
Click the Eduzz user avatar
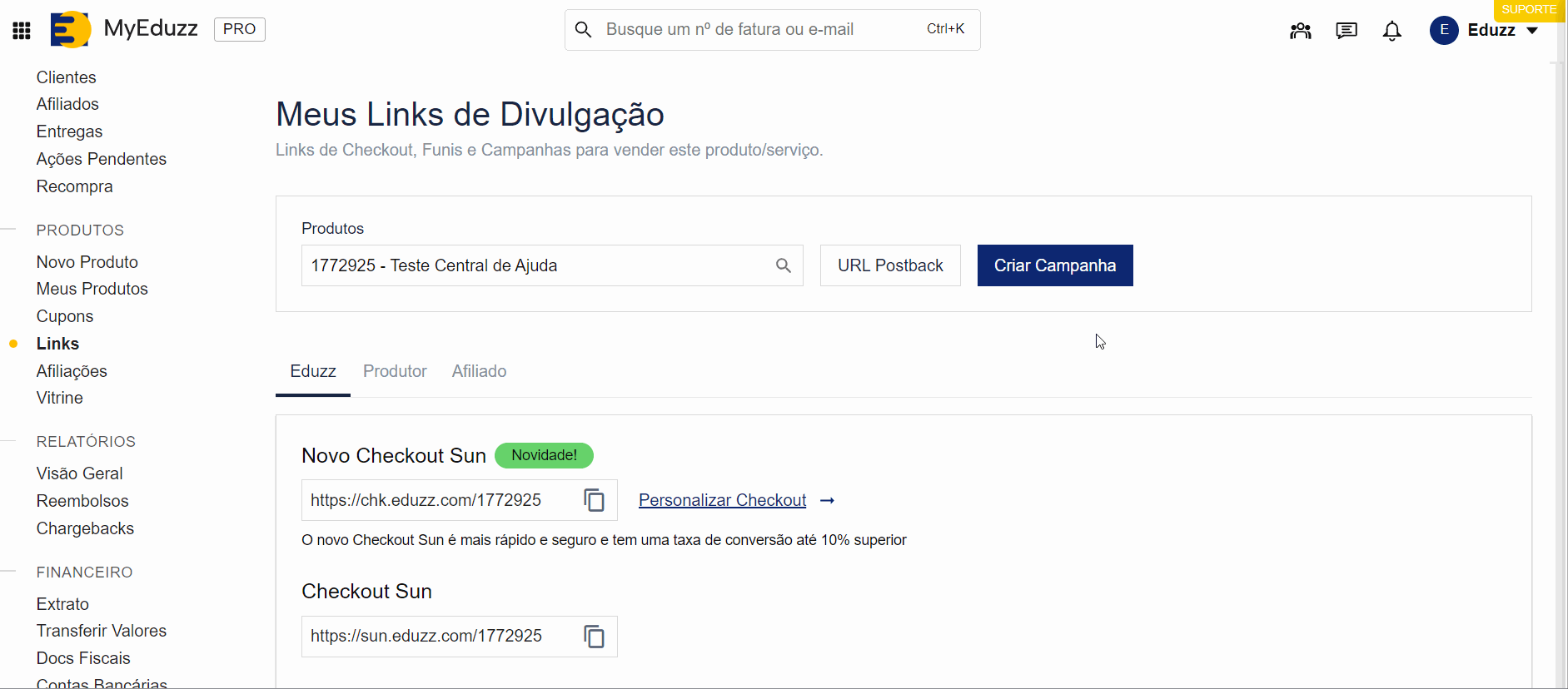(x=1444, y=30)
